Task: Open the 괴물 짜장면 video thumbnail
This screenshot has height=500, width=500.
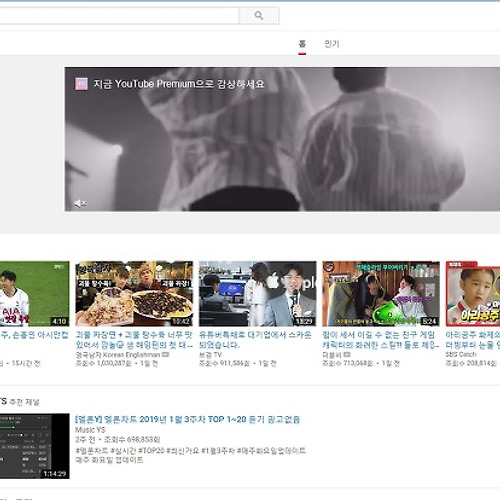Action: [134, 293]
